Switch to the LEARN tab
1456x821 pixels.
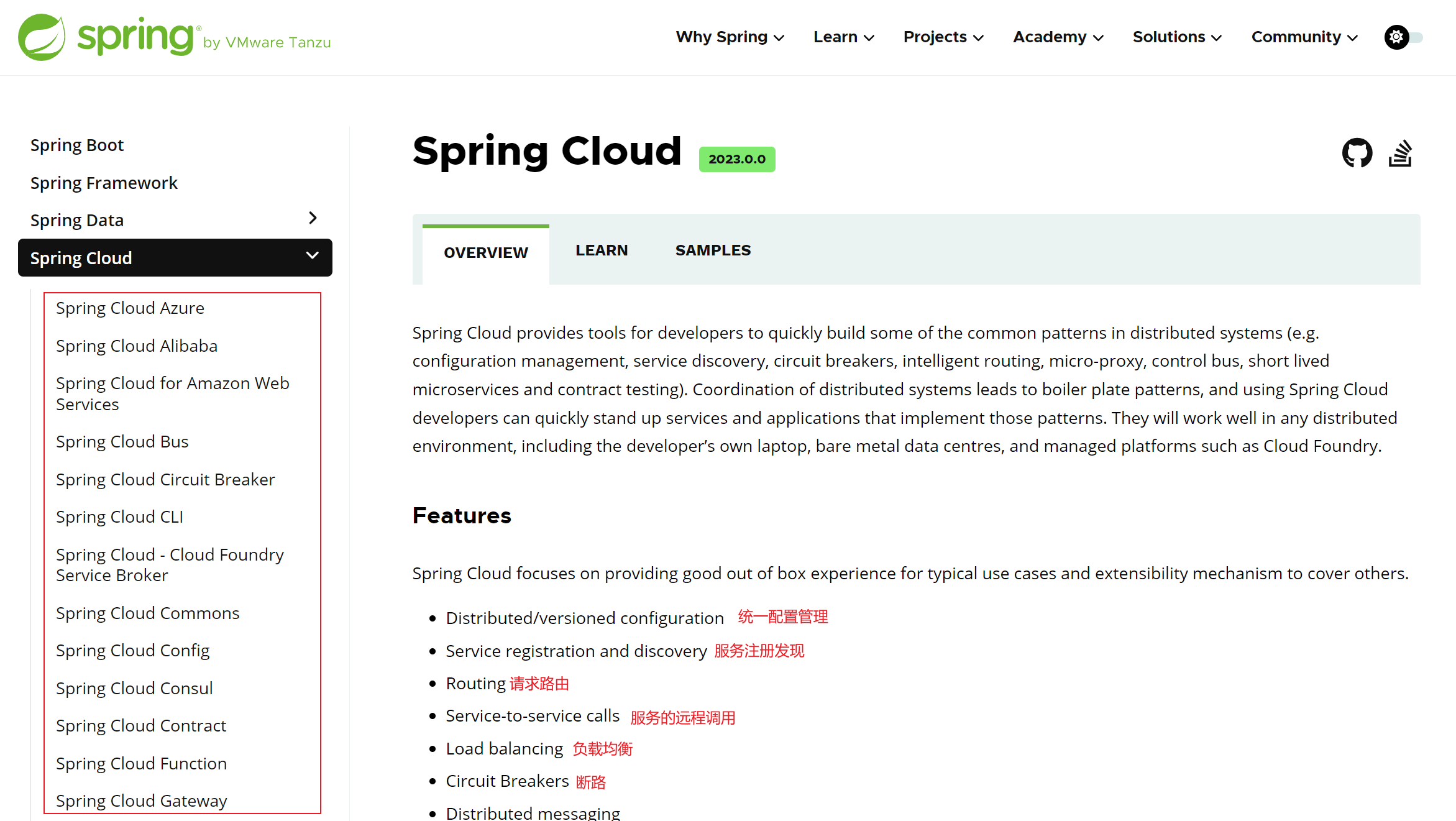602,250
